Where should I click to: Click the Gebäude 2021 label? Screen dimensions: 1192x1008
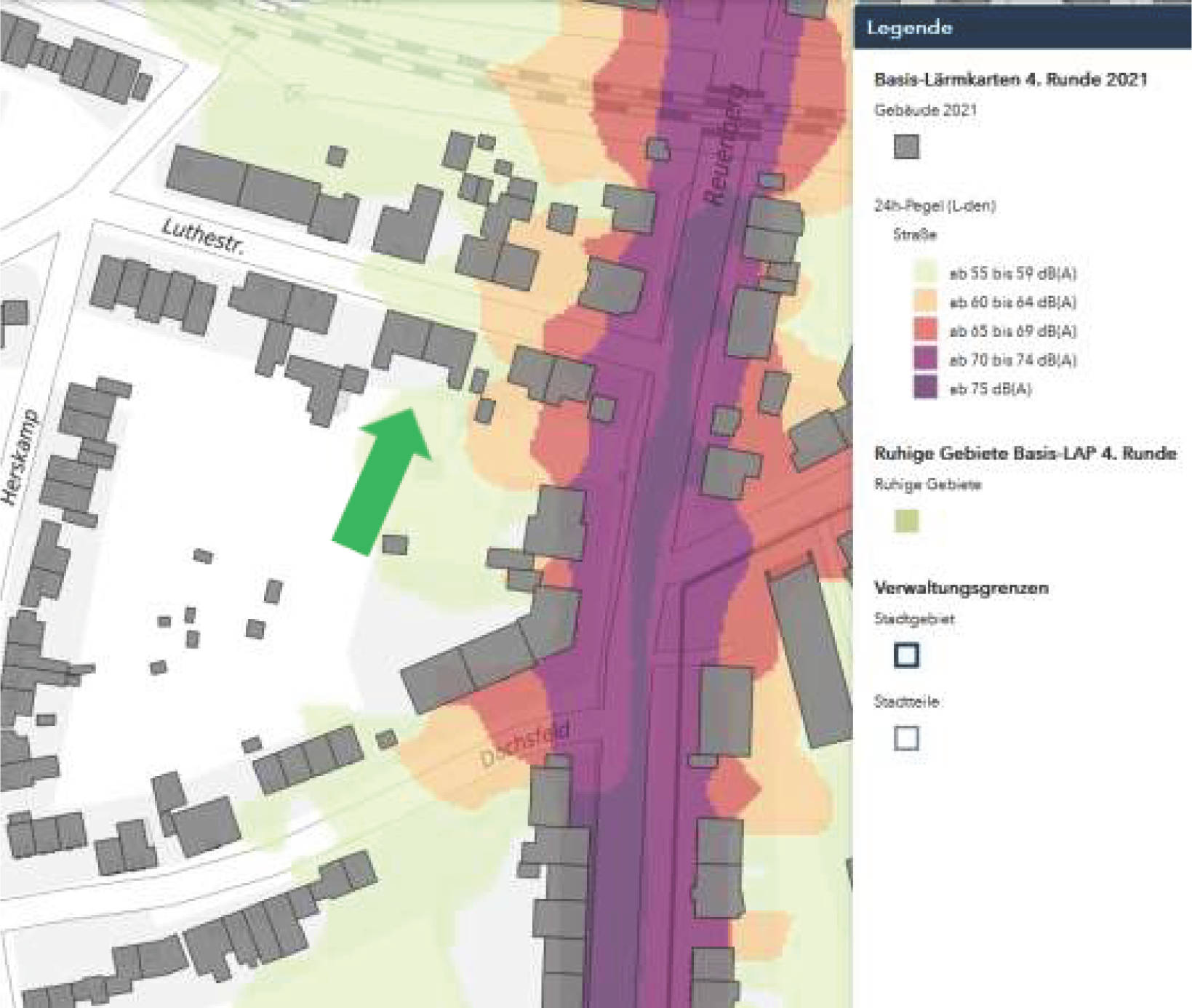(x=925, y=110)
